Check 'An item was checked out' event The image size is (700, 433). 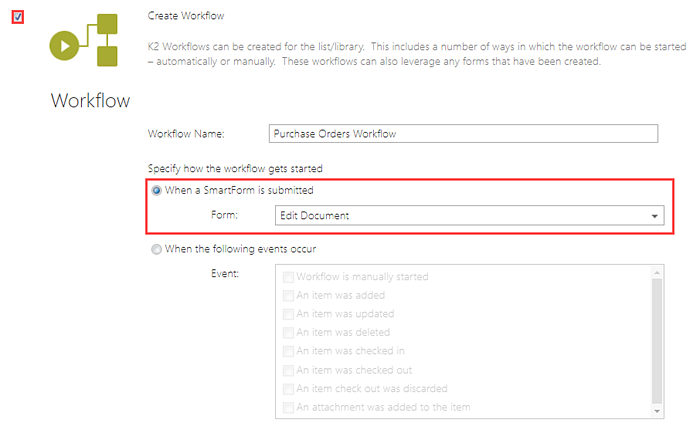tap(289, 369)
